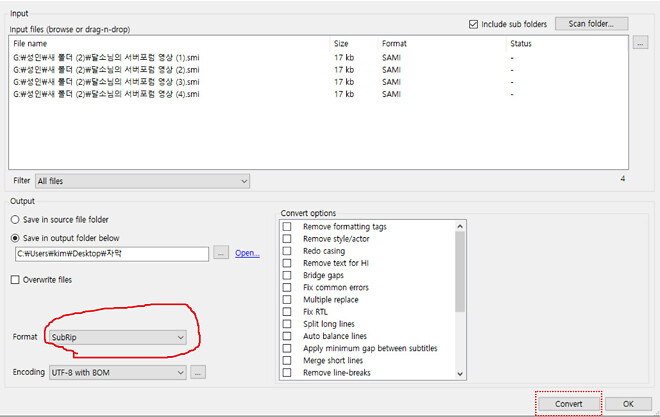
Task: Select the file ending in (3).smi
Action: point(106,82)
